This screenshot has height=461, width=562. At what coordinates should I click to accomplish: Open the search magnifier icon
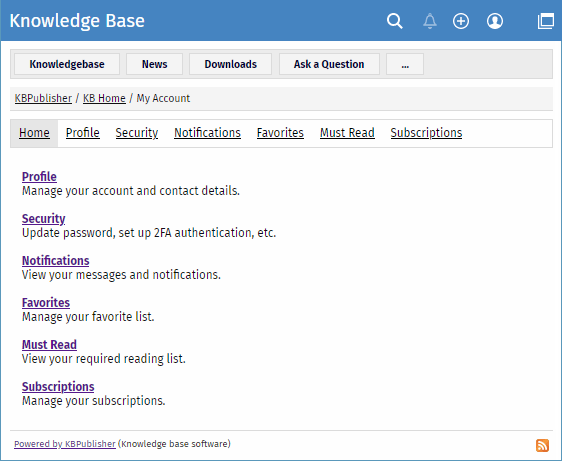pos(395,21)
